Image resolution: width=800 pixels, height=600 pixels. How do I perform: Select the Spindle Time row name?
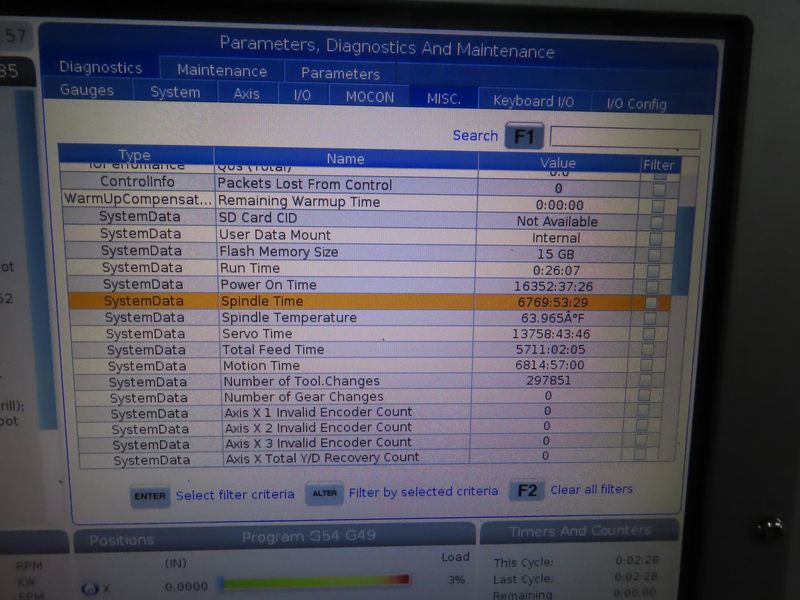click(262, 301)
